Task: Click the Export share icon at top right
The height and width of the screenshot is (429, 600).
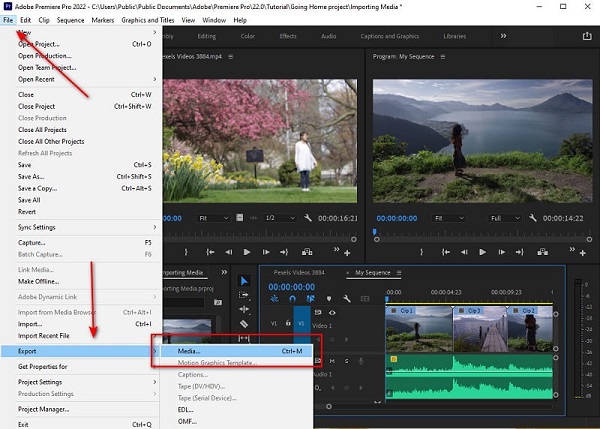Action: (x=587, y=36)
